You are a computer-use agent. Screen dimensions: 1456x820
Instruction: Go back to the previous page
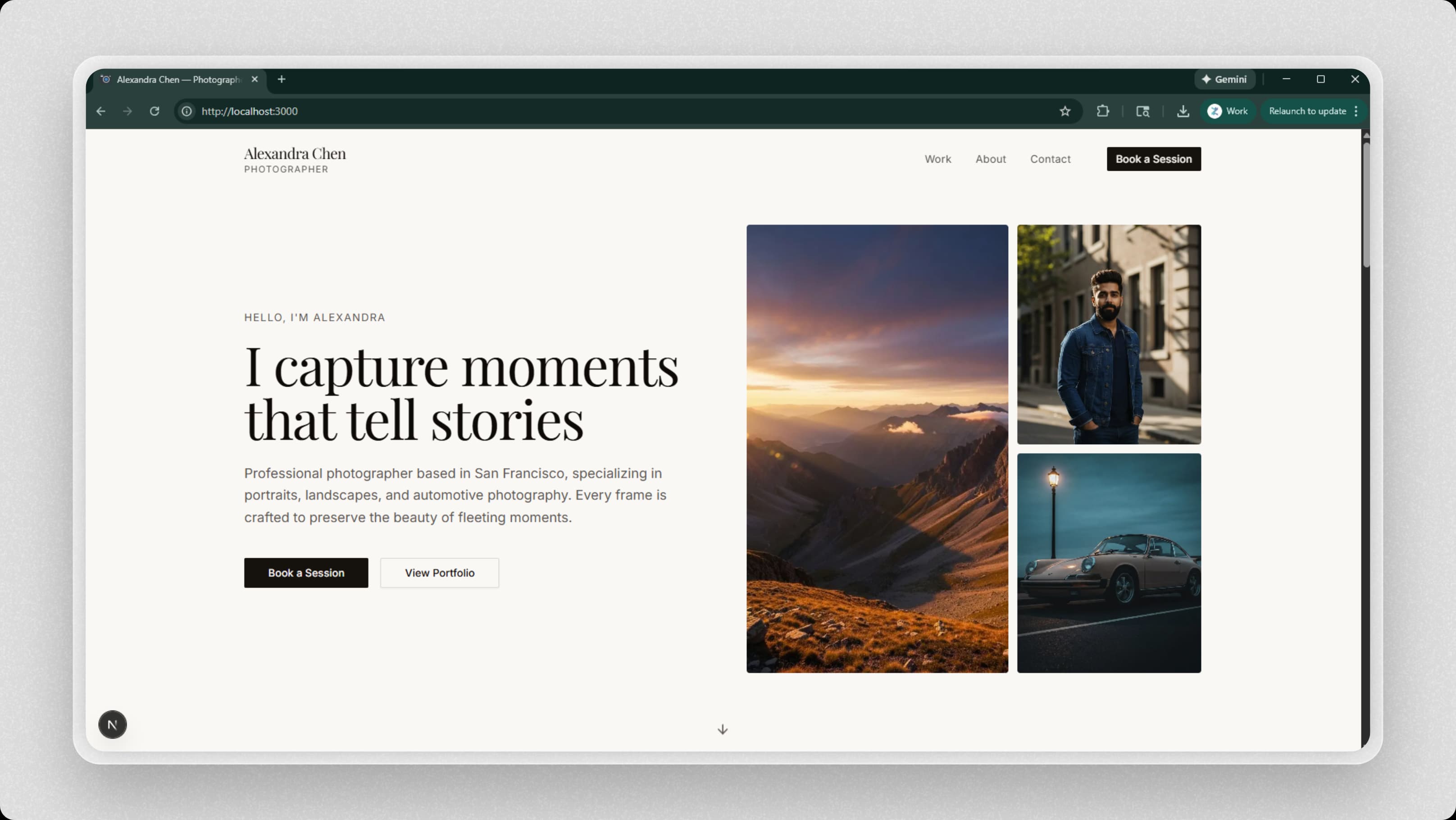coord(100,111)
